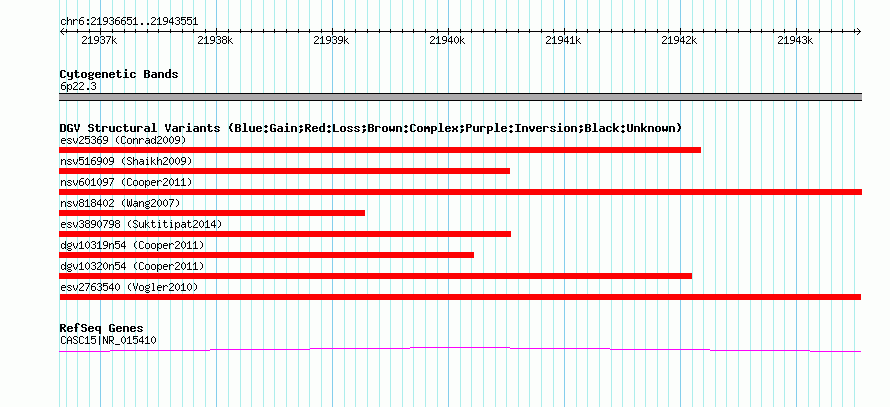Select the red bar of nsv601097
Viewport: 890px width, 407px height.
click(x=460, y=192)
